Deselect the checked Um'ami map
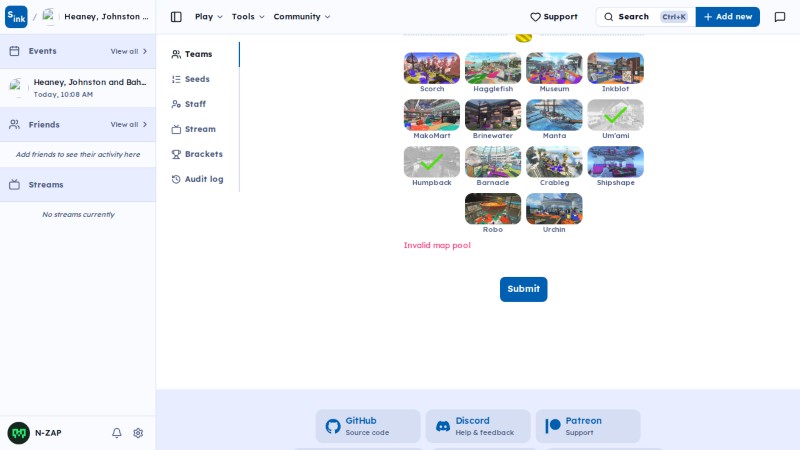The image size is (800, 450). (x=615, y=115)
